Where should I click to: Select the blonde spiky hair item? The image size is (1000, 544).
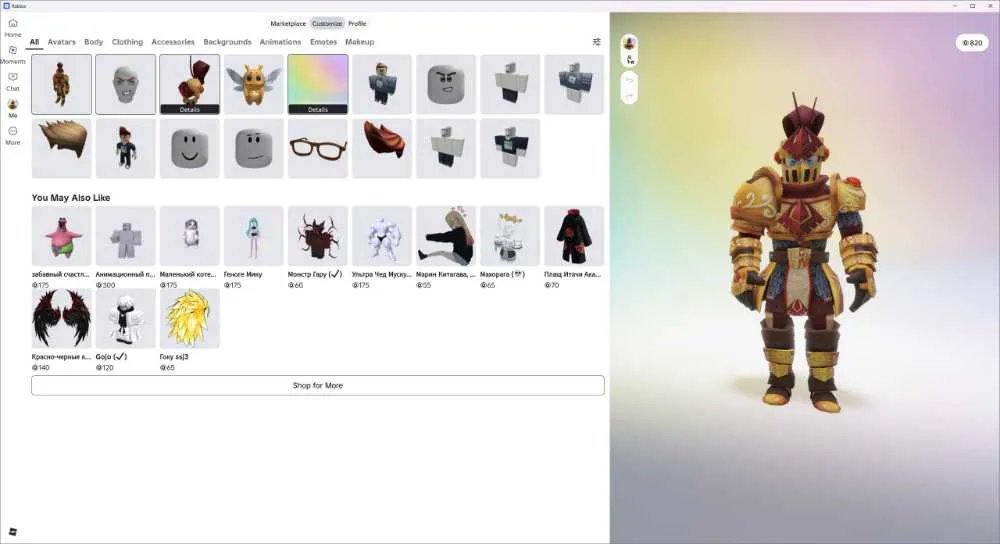61,148
